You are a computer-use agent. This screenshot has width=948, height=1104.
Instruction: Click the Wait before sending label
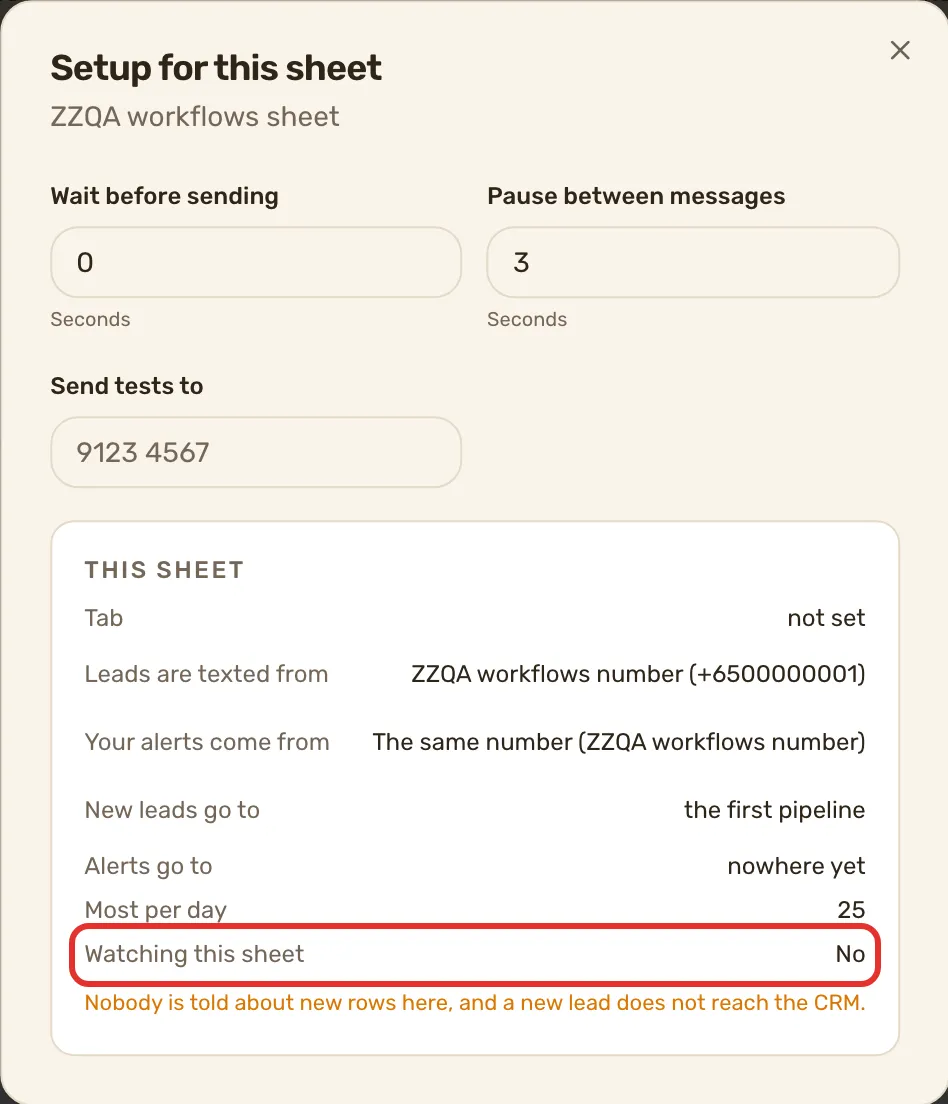[164, 196]
